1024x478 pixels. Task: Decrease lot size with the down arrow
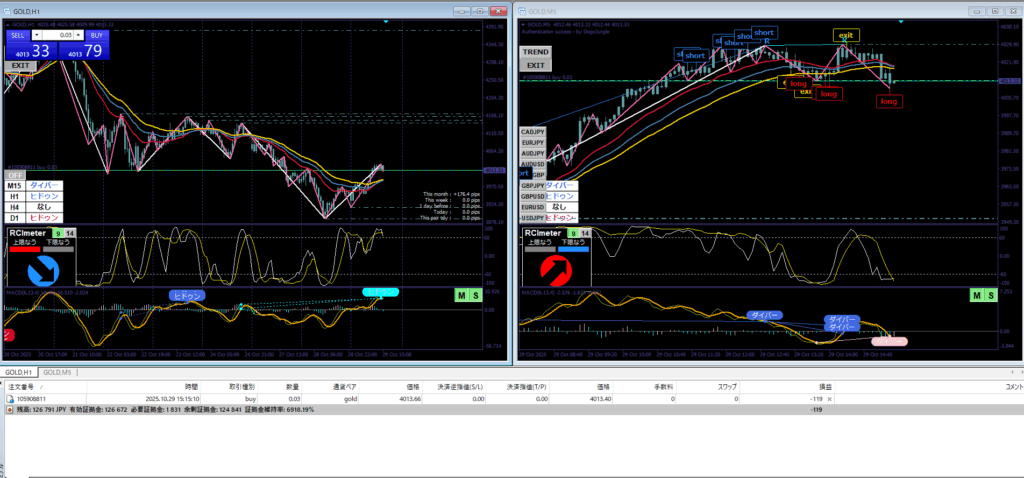(38, 35)
